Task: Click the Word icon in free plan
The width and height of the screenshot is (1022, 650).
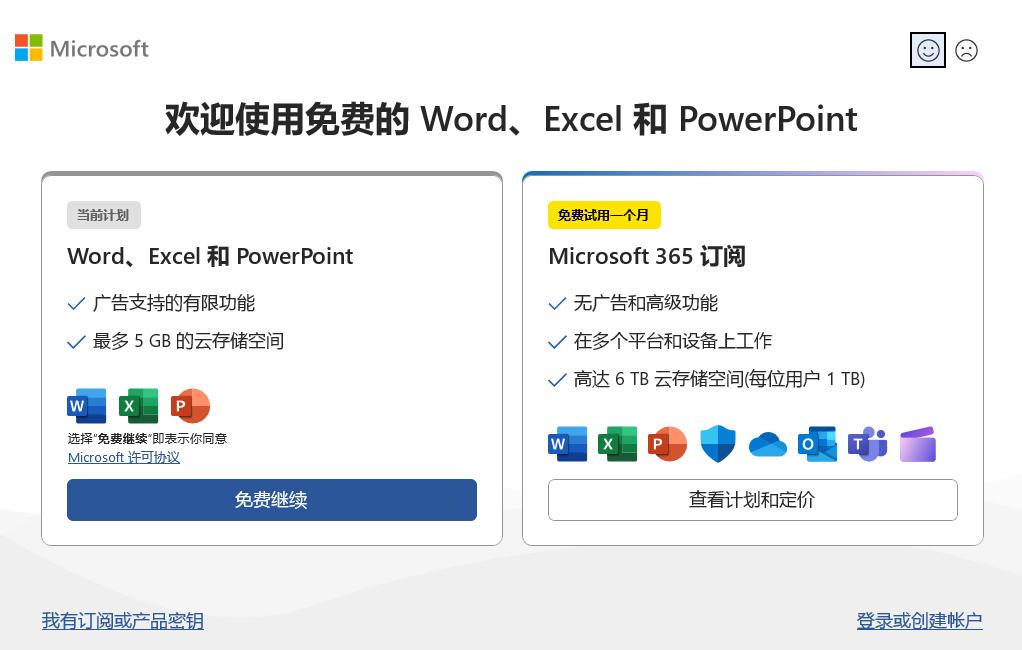Action: point(87,406)
